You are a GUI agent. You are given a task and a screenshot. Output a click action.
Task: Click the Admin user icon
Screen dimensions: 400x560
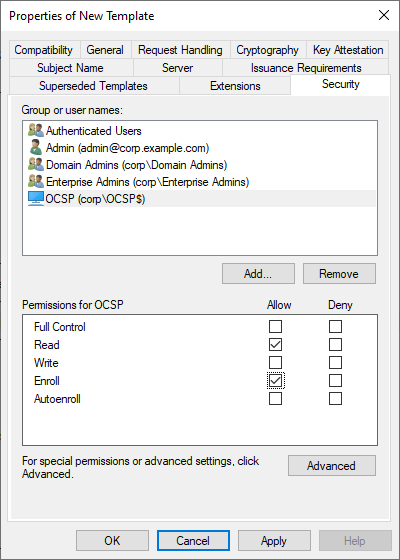coord(36,148)
